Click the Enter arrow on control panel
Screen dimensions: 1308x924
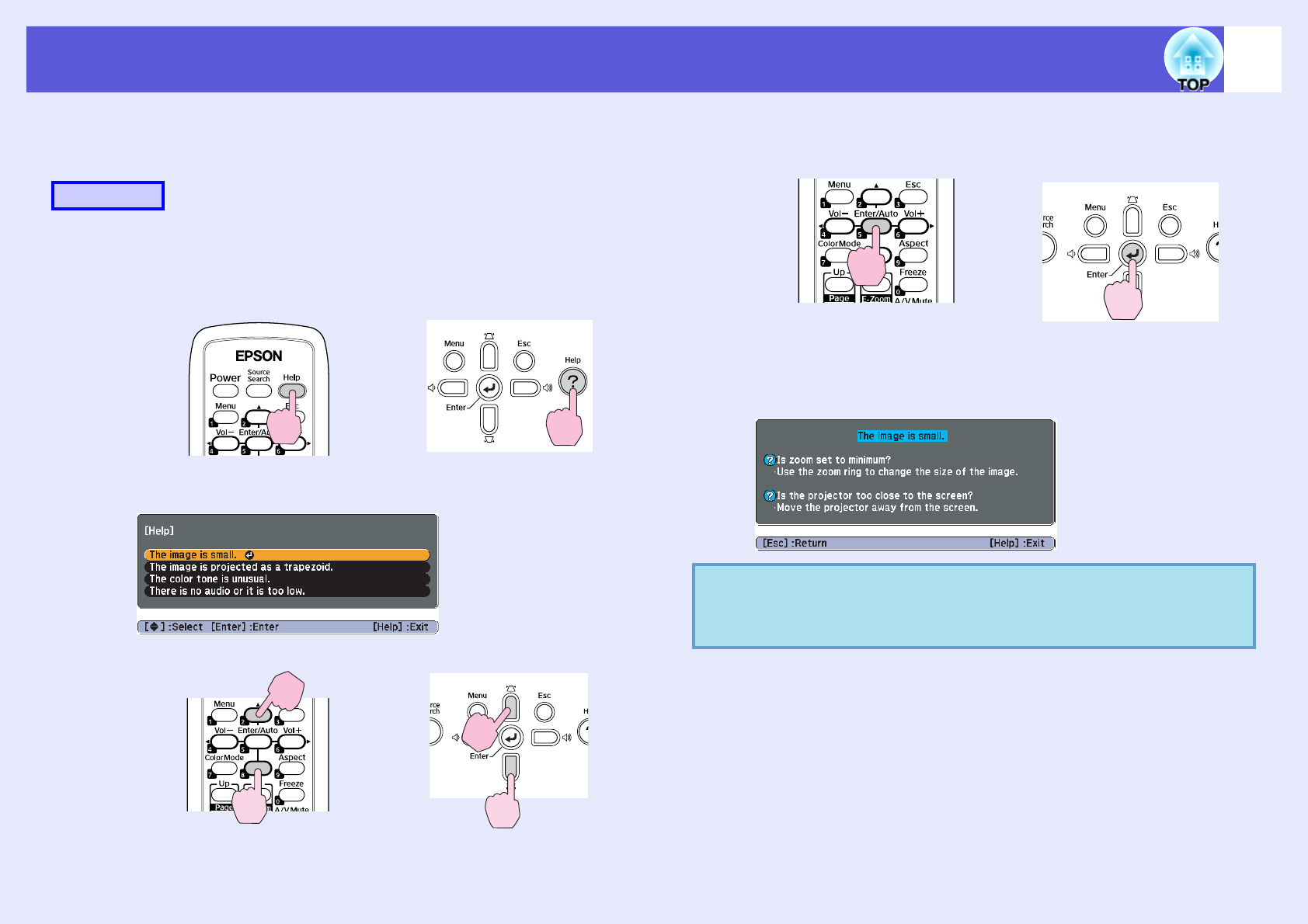point(489,387)
